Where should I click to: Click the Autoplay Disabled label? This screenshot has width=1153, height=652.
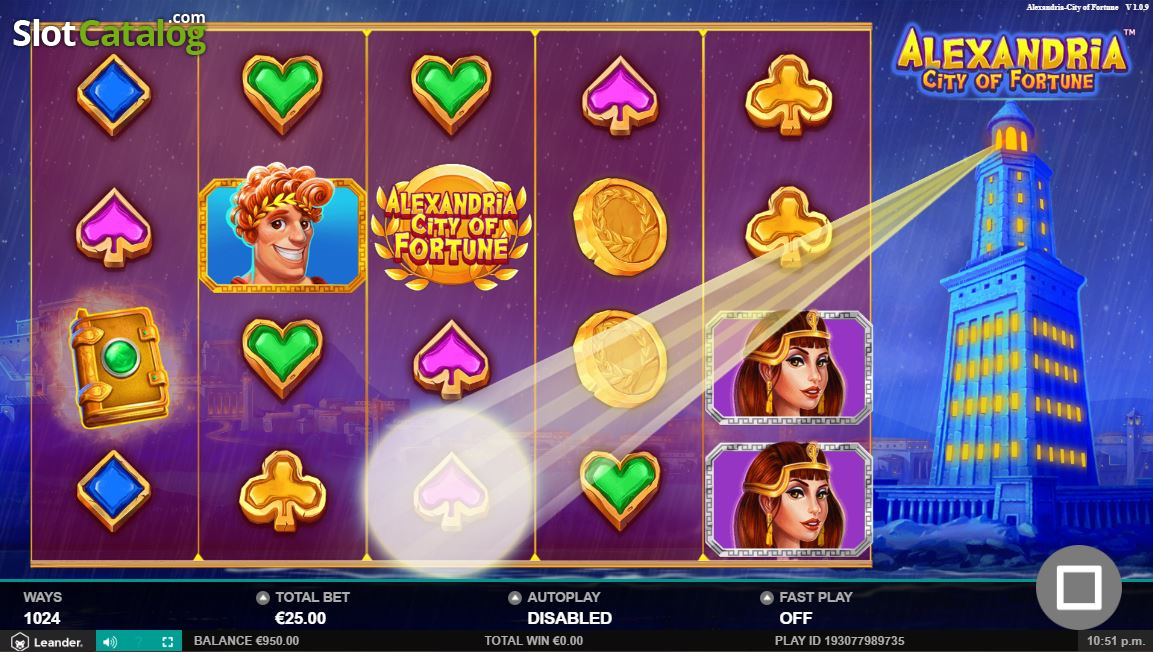click(x=569, y=618)
